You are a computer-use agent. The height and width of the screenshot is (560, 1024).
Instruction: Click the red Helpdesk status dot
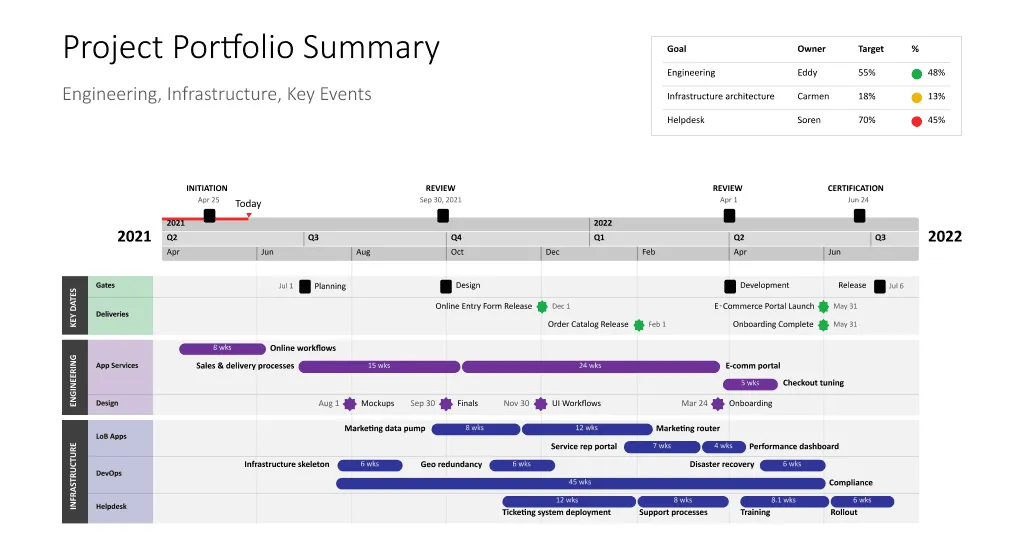(x=916, y=121)
